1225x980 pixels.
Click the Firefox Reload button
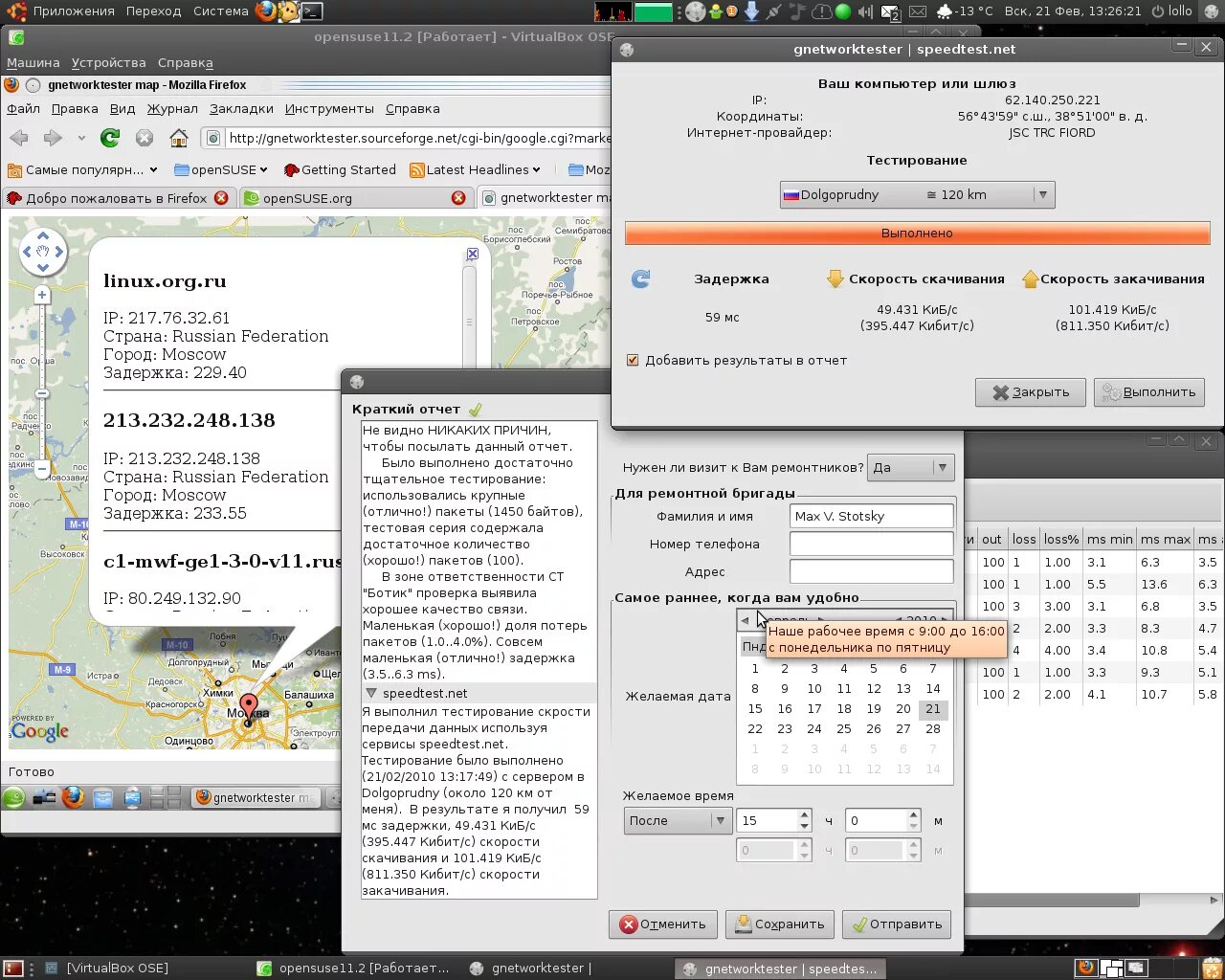coord(110,138)
